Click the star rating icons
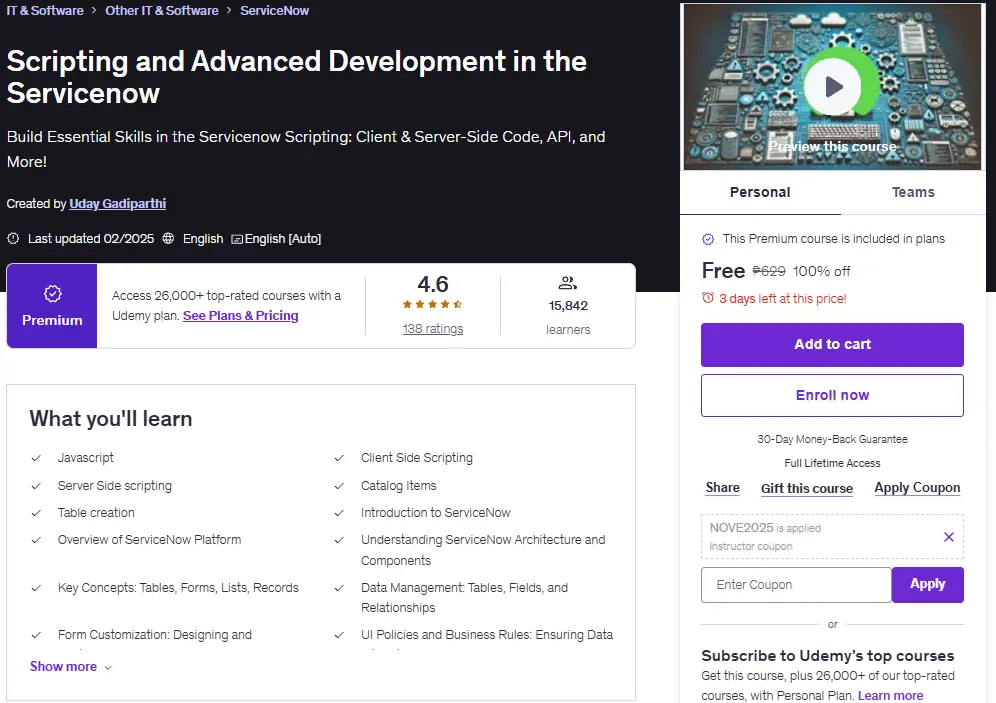 (433, 304)
